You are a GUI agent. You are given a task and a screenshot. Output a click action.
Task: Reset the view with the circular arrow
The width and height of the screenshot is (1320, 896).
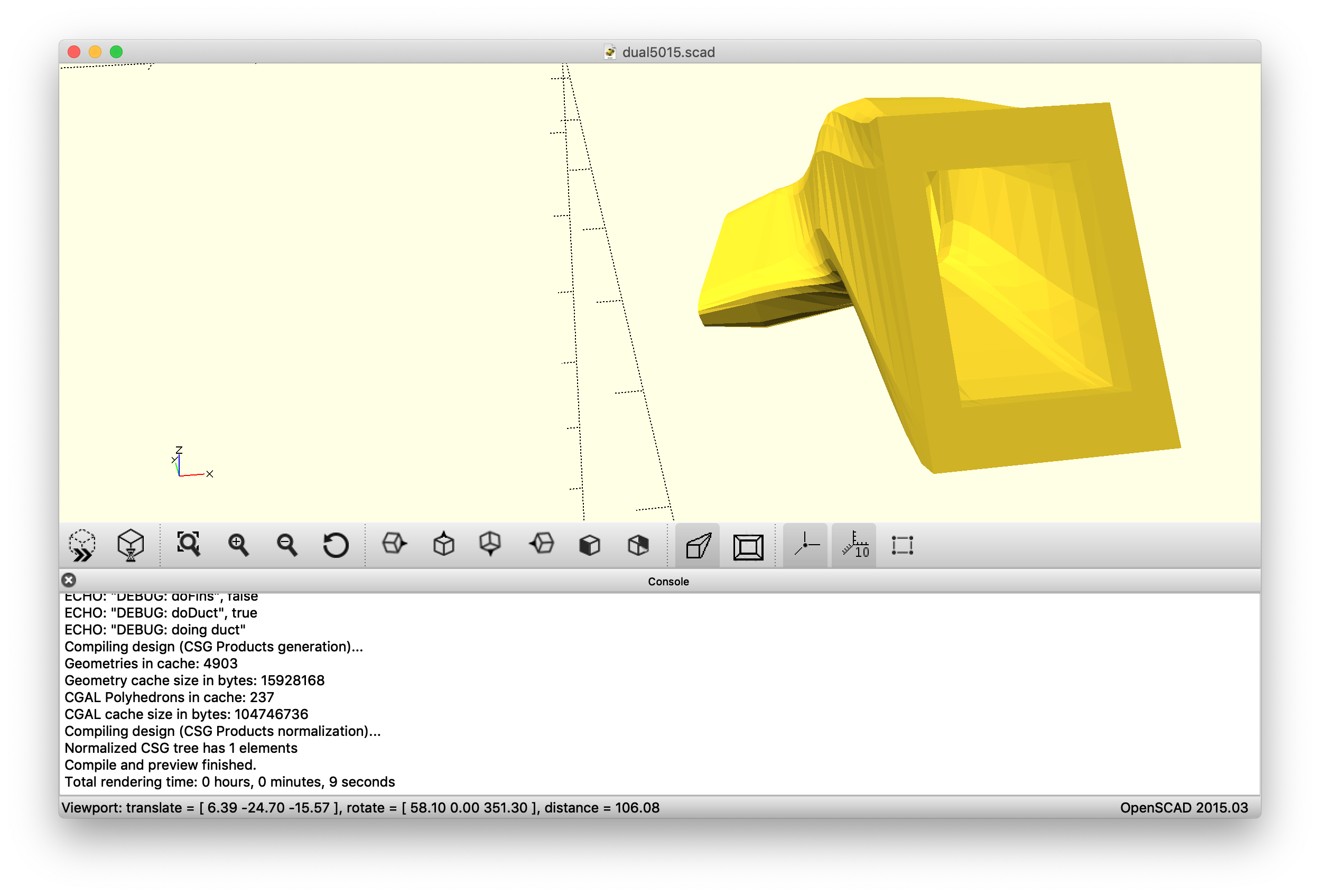(336, 545)
